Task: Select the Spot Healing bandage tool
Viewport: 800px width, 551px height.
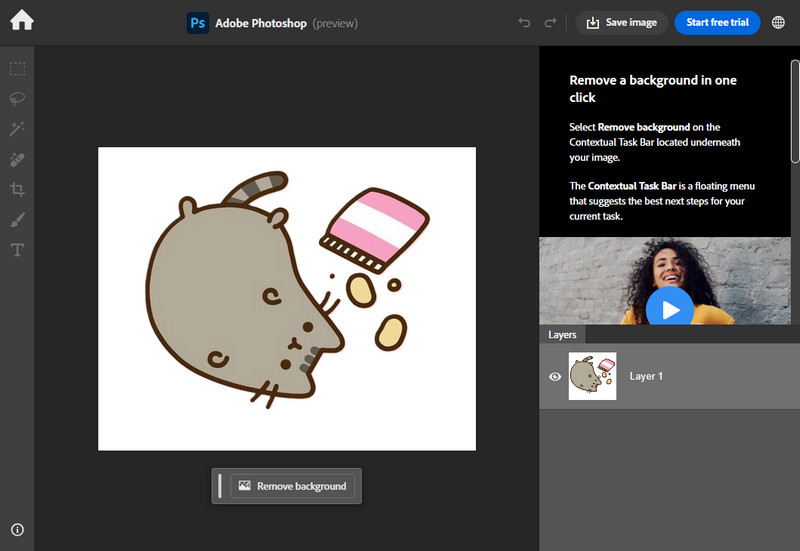Action: (17, 159)
